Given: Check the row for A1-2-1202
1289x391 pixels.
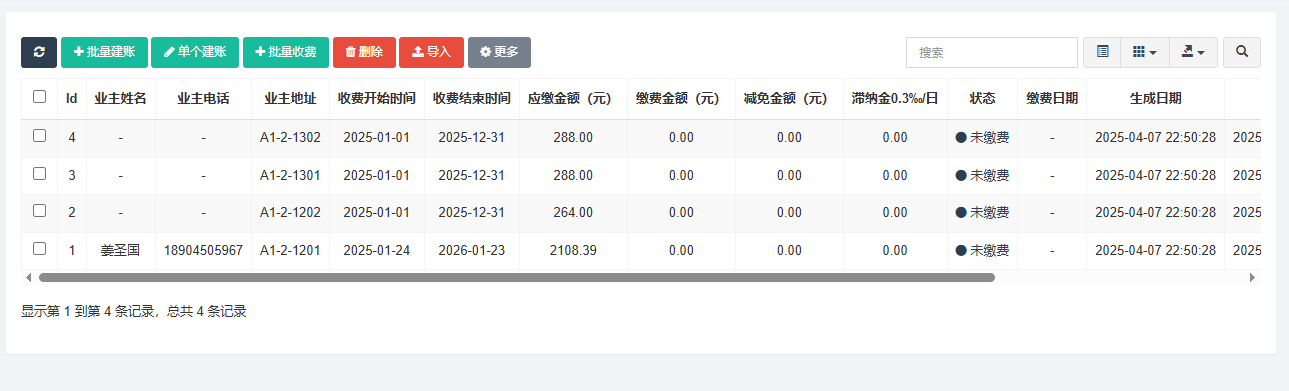Looking at the screenshot, I should pos(39,211).
